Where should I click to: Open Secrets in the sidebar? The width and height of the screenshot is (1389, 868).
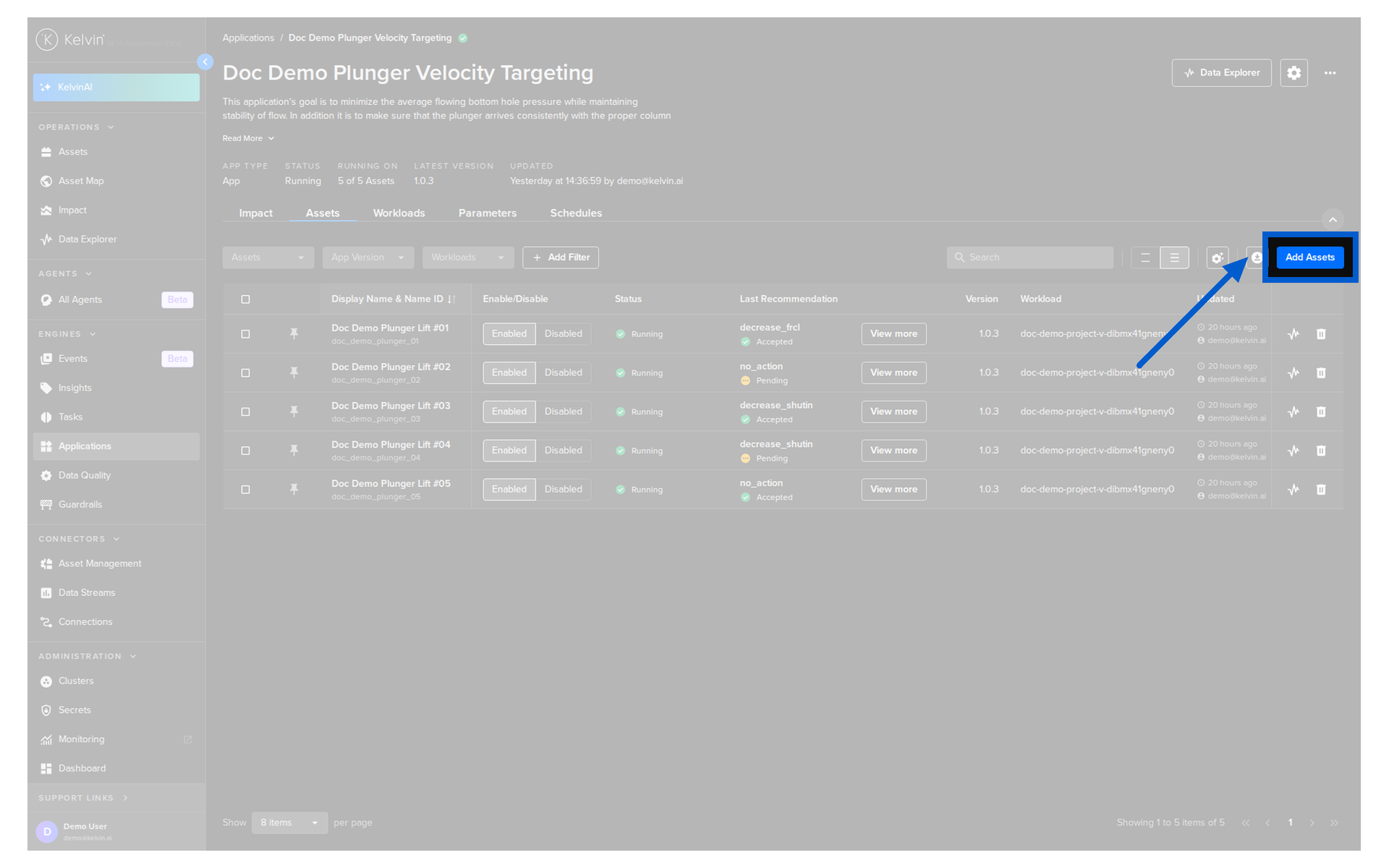pos(116,710)
